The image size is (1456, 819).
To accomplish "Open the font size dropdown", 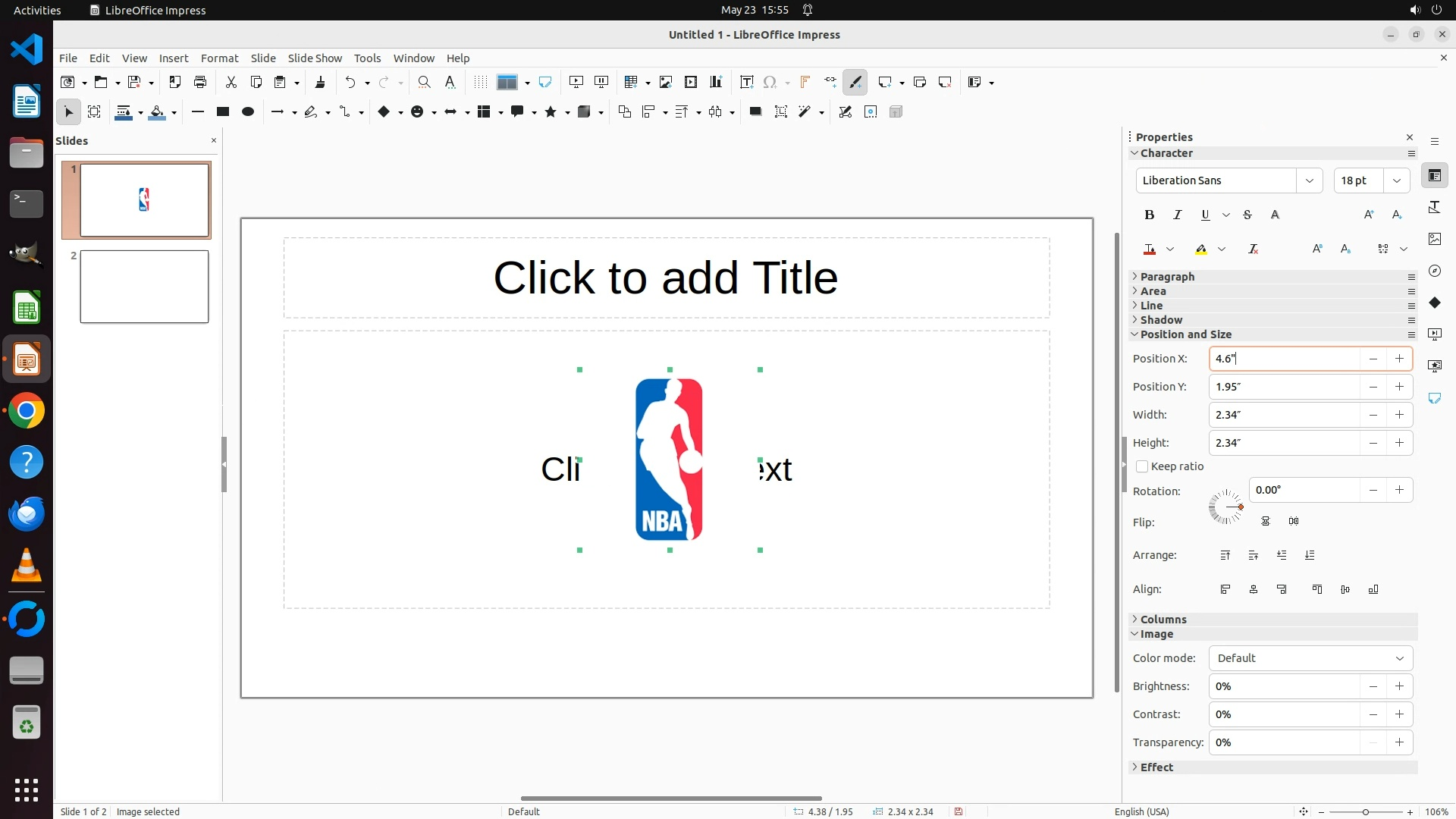I will 1396,180.
